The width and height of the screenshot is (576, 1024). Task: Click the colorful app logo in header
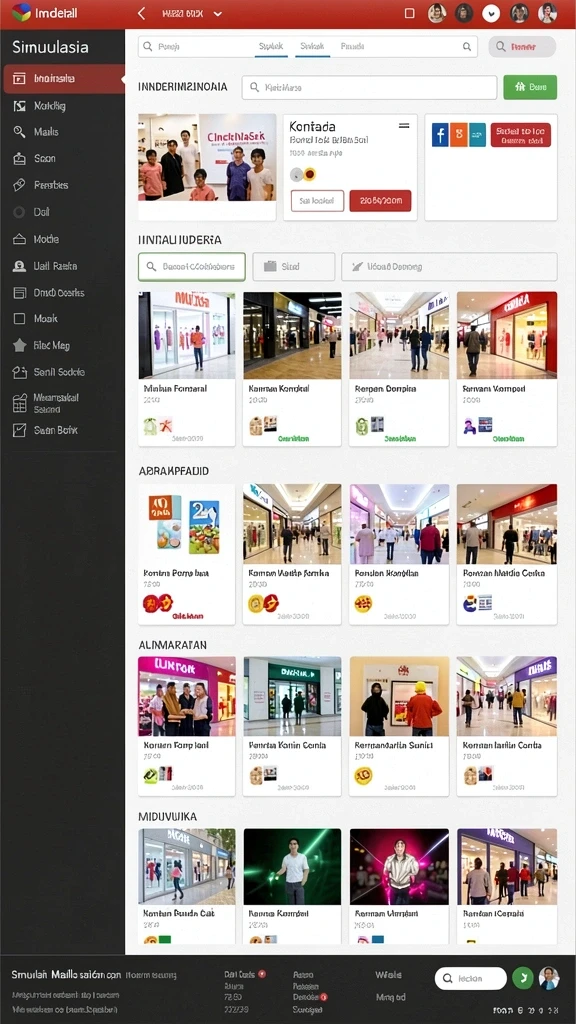(21, 12)
